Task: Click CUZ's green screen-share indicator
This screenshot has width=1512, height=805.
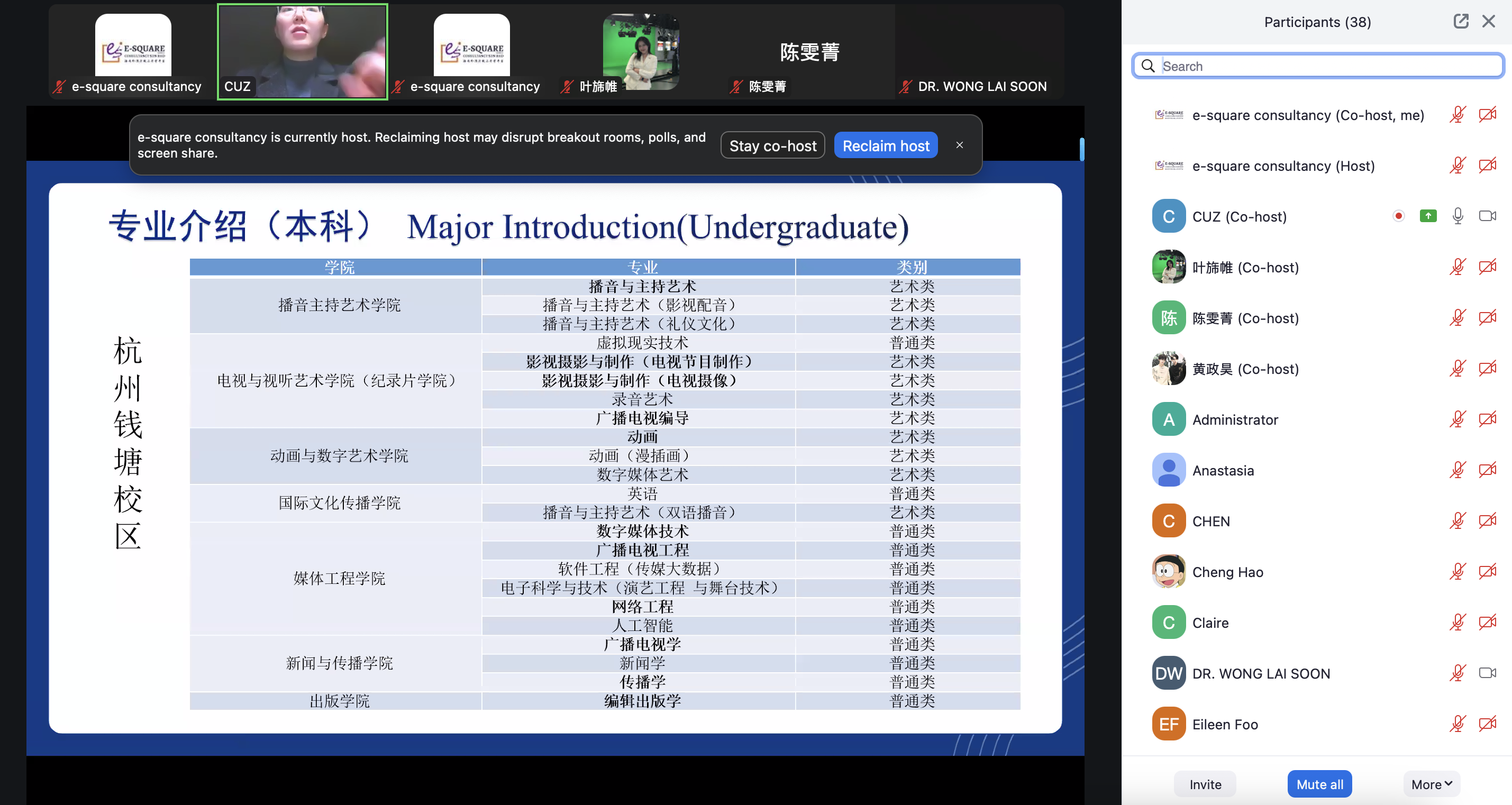Action: [1427, 216]
